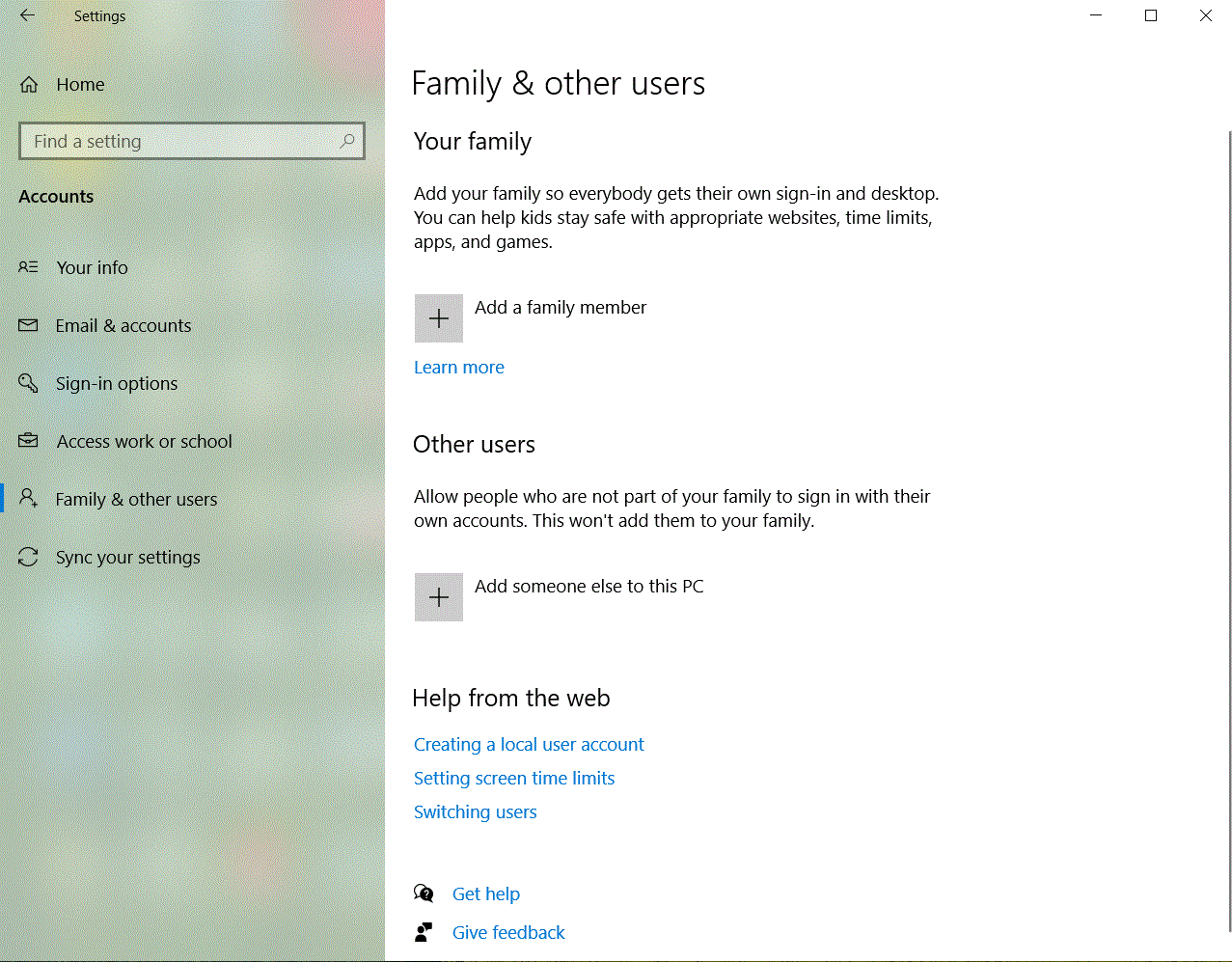Viewport: 1232px width, 962px height.
Task: Click the Other users heading
Action: (474, 445)
